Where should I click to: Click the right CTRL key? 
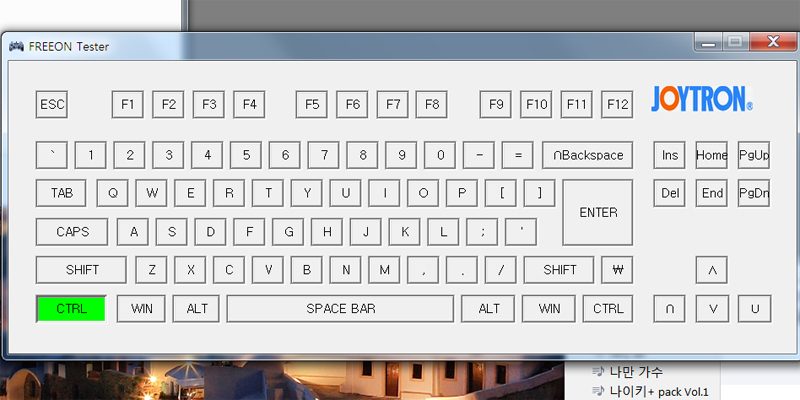608,309
